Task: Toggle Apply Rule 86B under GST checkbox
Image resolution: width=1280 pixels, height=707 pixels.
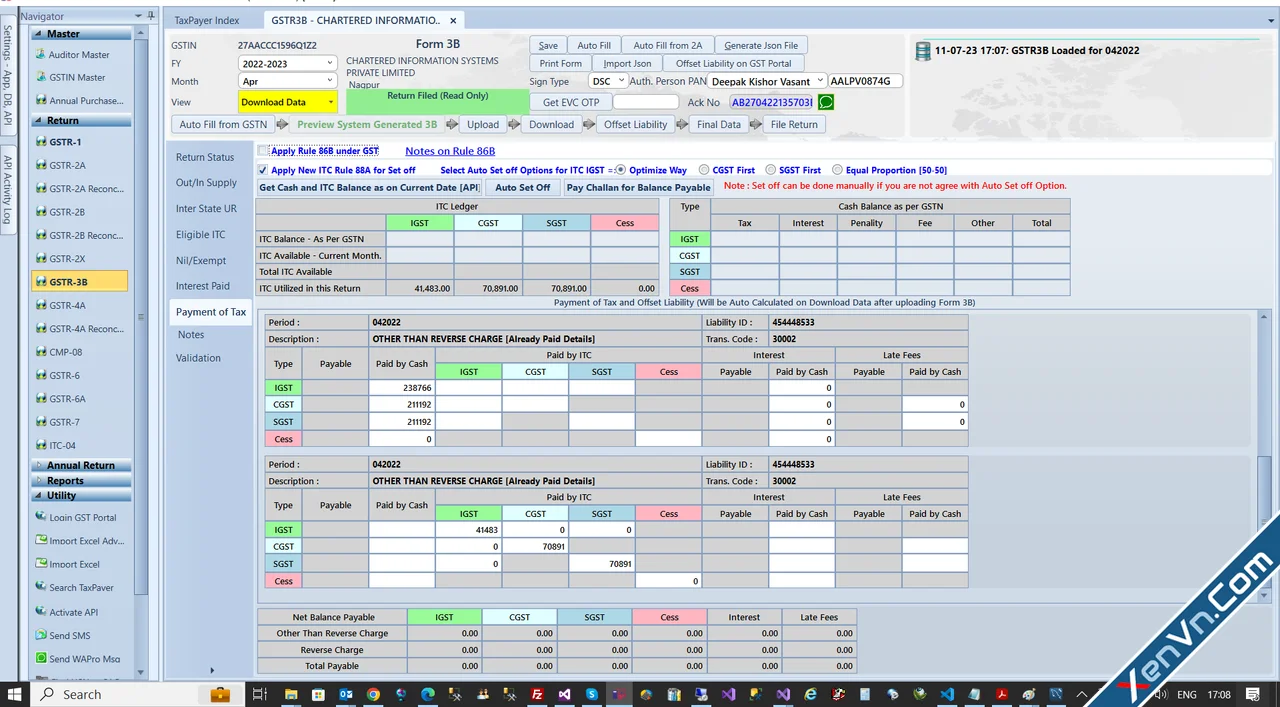Action: [263, 151]
